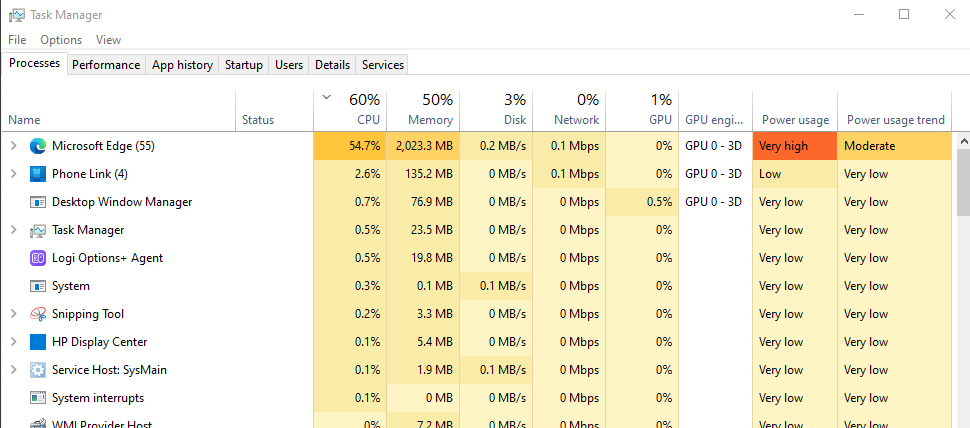Sort by the GPU engine column header
This screenshot has height=428, width=970.
pos(716,111)
